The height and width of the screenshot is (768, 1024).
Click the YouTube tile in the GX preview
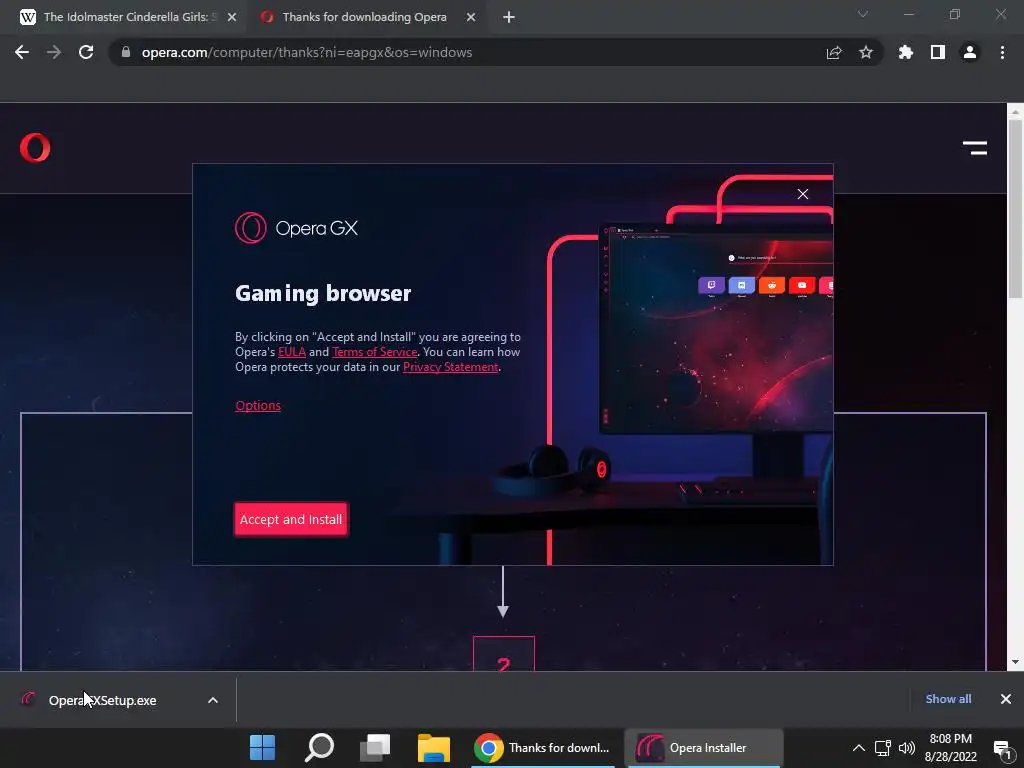802,285
